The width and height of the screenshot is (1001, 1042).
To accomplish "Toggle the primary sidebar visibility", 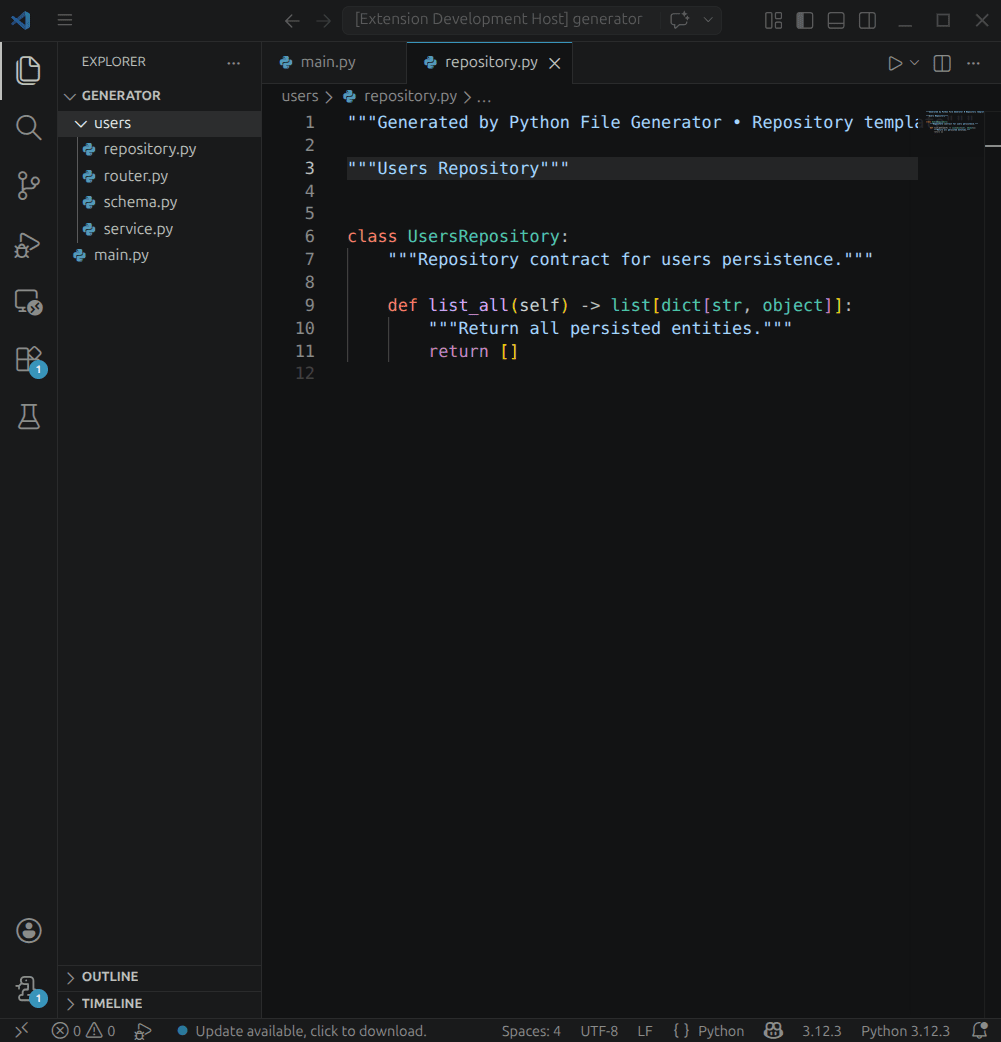I will point(804,20).
